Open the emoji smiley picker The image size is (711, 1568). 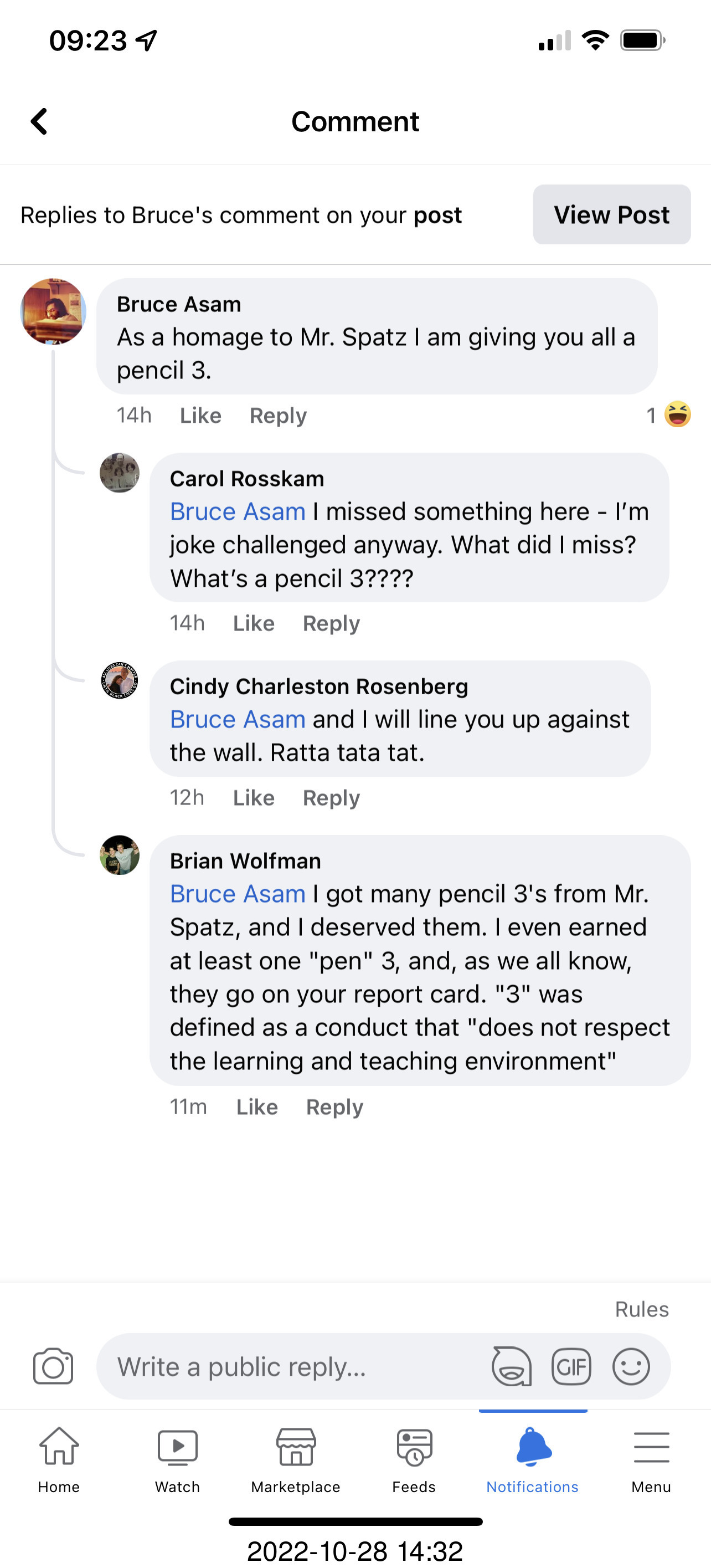631,1366
